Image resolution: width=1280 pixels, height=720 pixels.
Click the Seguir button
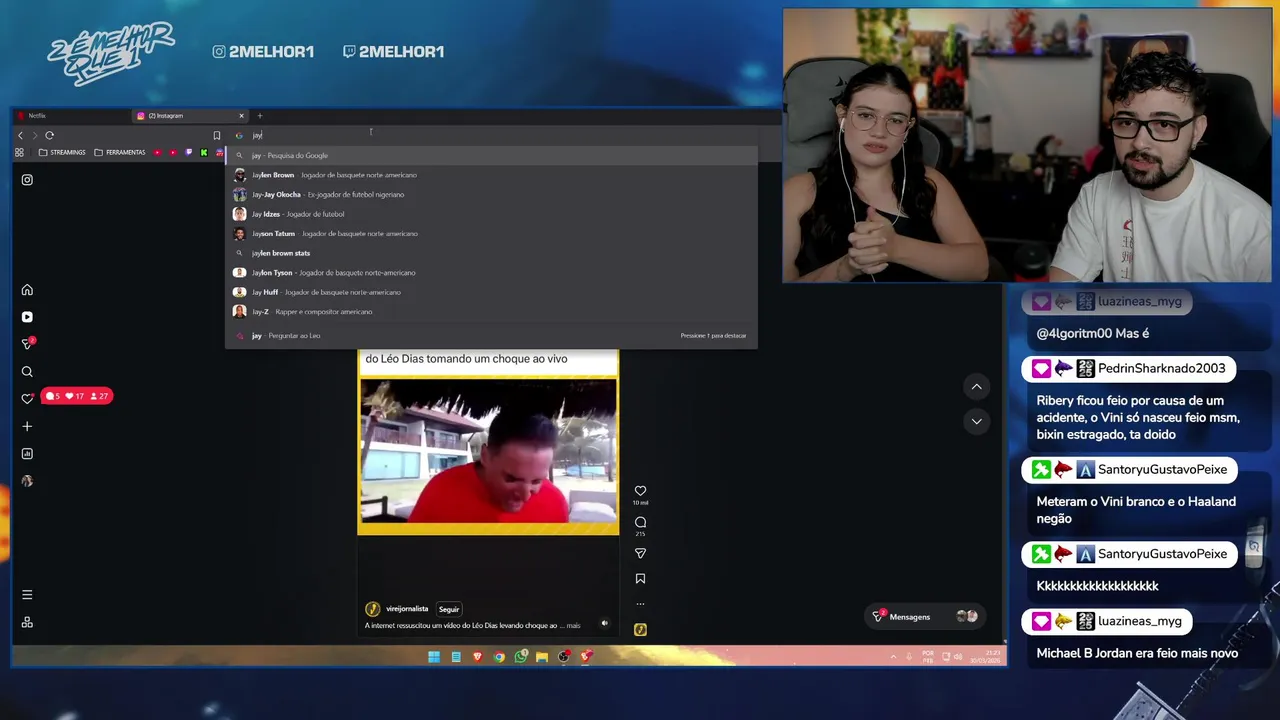click(x=449, y=609)
